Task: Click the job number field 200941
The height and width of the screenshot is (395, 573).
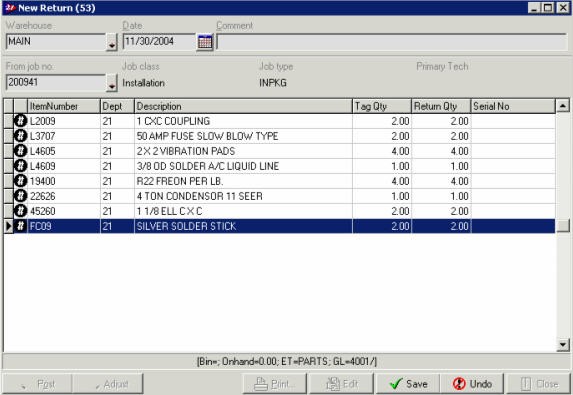Action: pos(56,83)
